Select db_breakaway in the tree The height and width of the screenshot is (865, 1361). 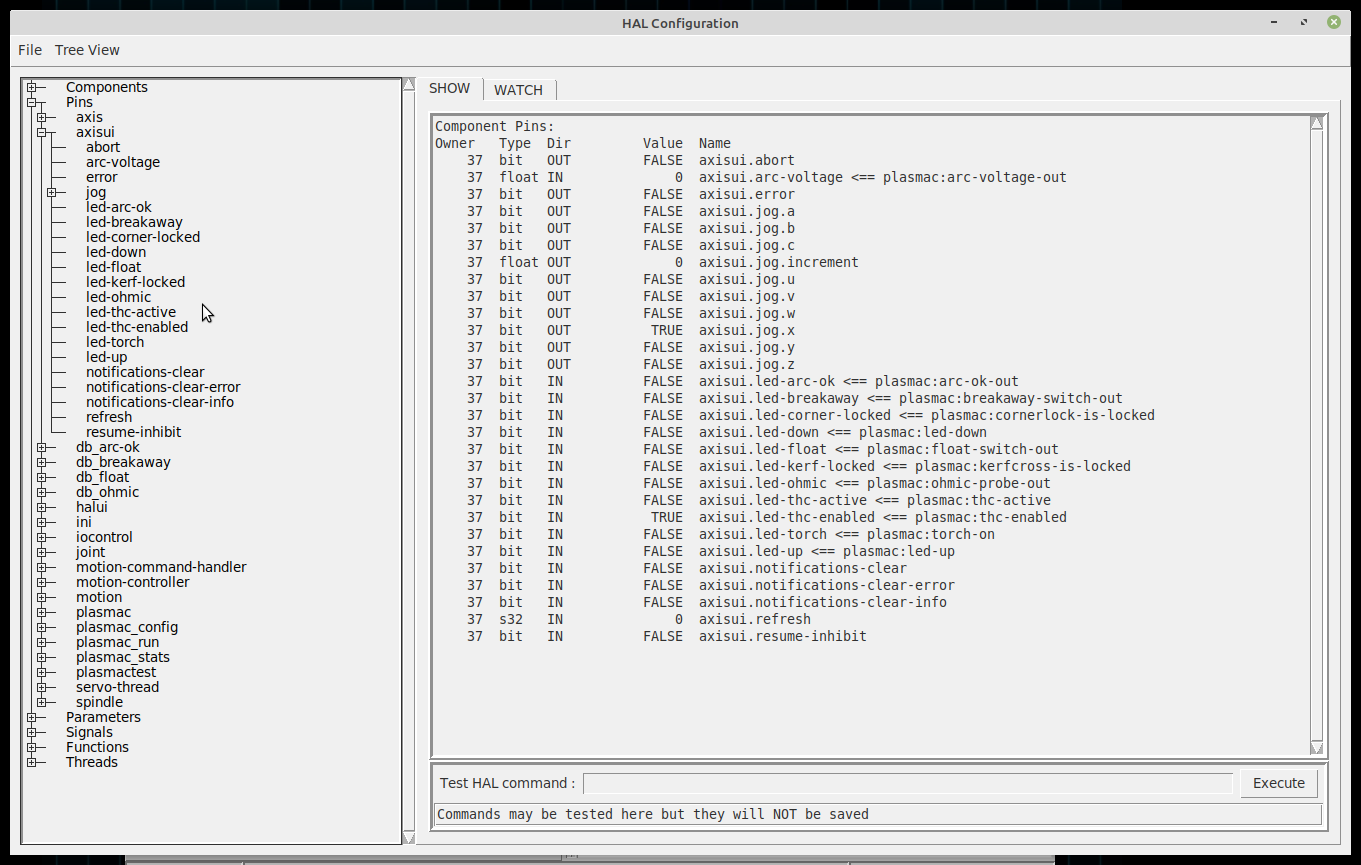coord(123,462)
